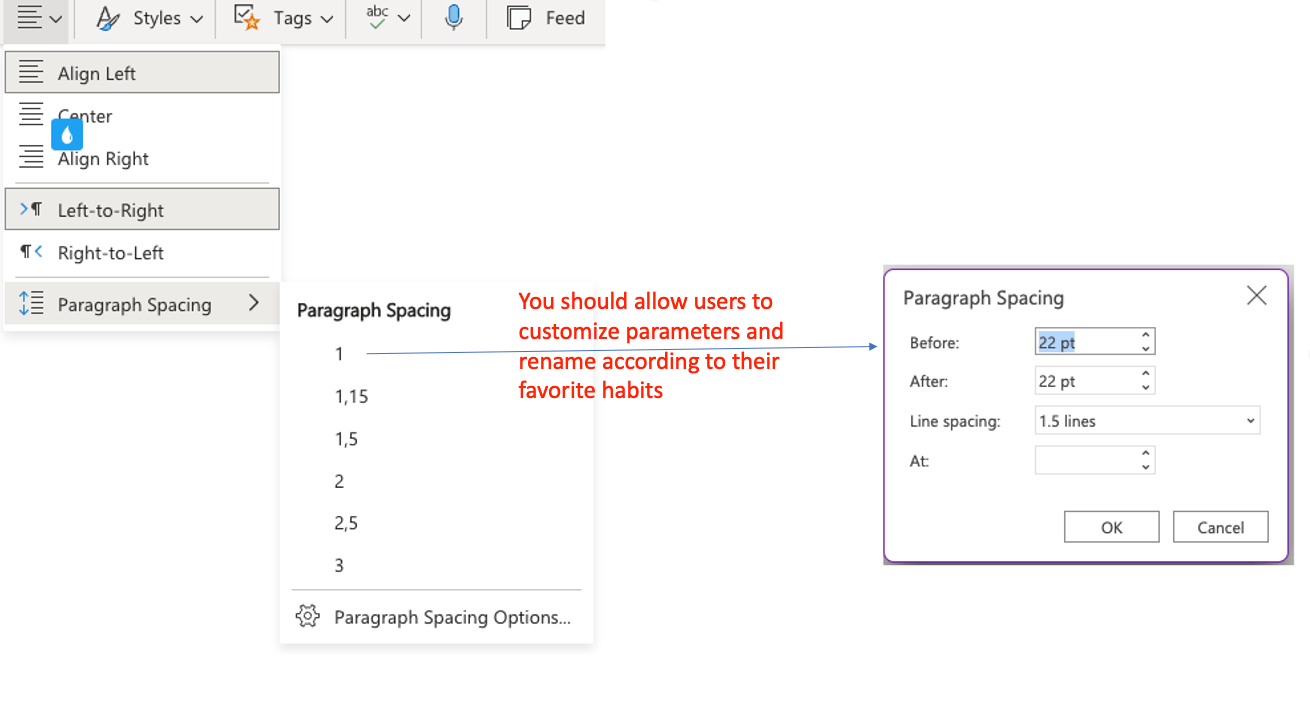1310x703 pixels.
Task: Open Paragraph Spacing Options...
Action: [x=436, y=617]
